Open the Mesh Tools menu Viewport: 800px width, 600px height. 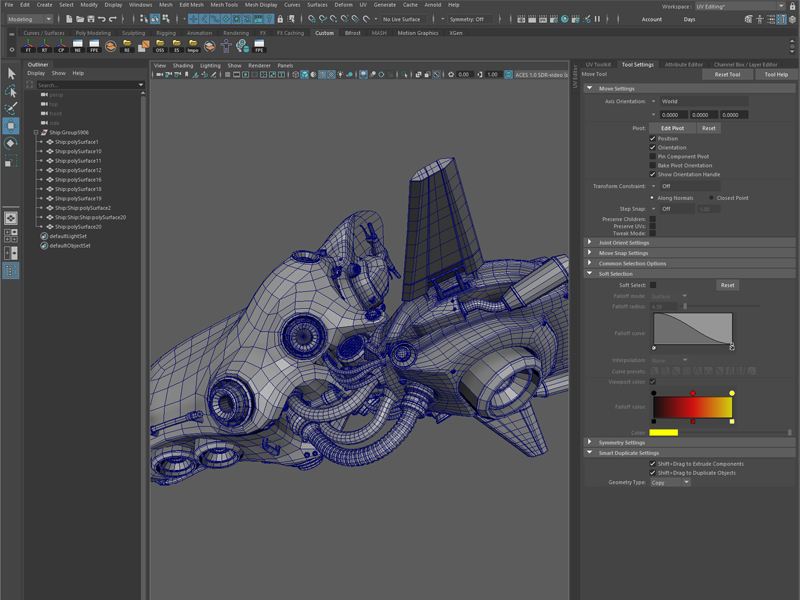click(224, 5)
